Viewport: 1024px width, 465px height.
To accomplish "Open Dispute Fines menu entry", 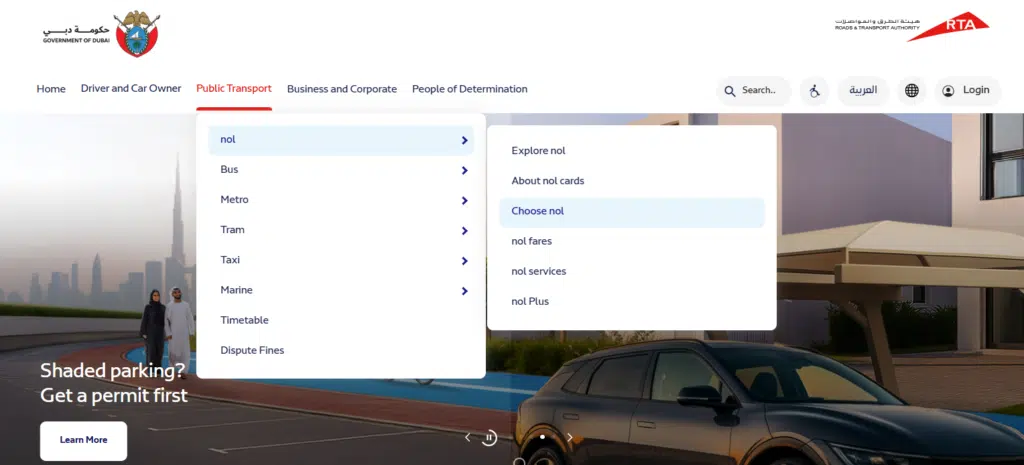I will [x=252, y=350].
